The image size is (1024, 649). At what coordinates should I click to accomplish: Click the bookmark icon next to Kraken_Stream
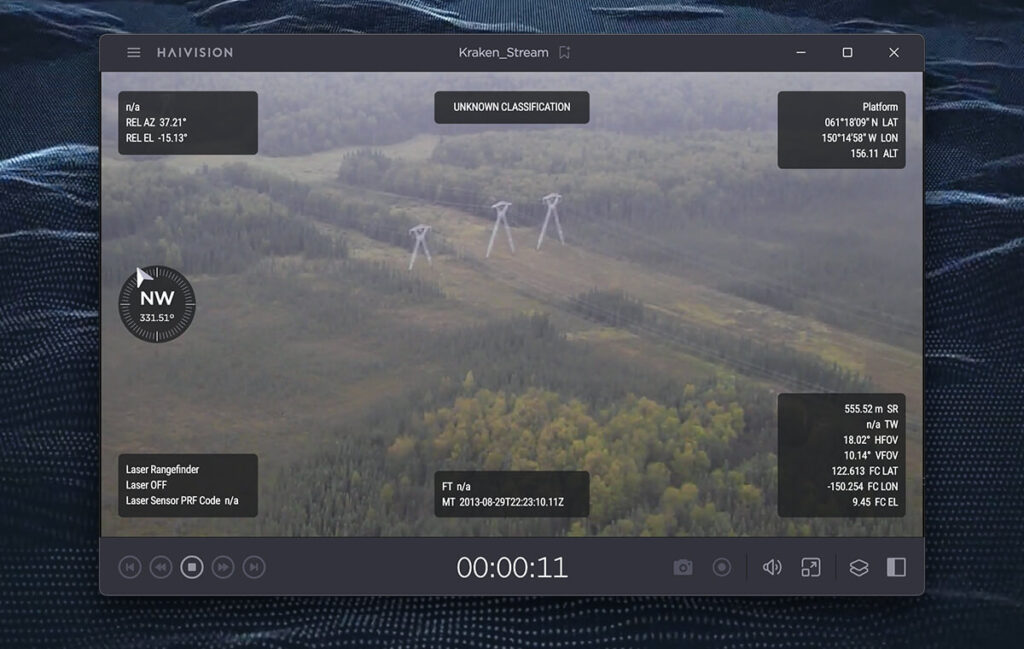[x=565, y=52]
